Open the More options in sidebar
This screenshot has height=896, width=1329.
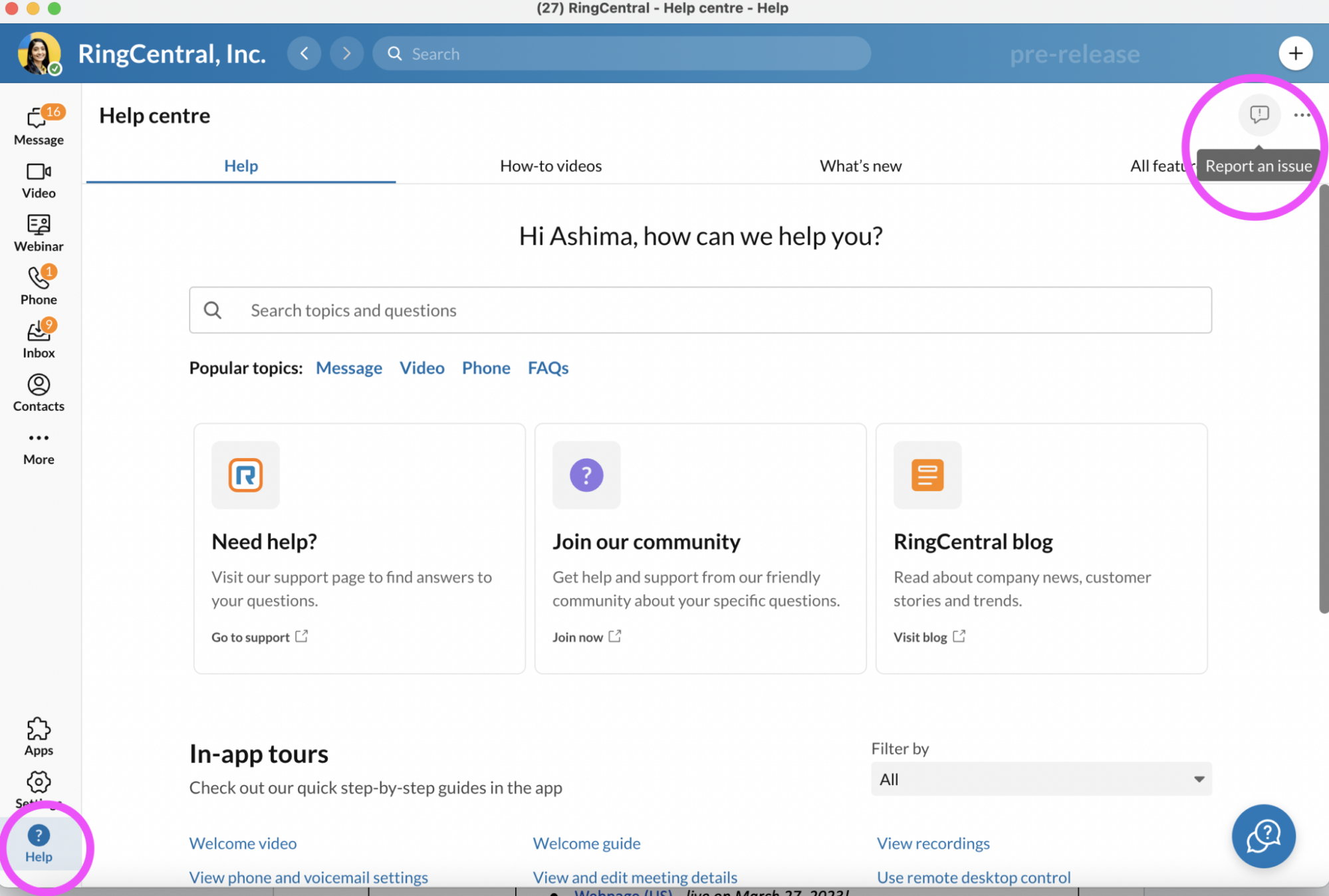(x=39, y=447)
